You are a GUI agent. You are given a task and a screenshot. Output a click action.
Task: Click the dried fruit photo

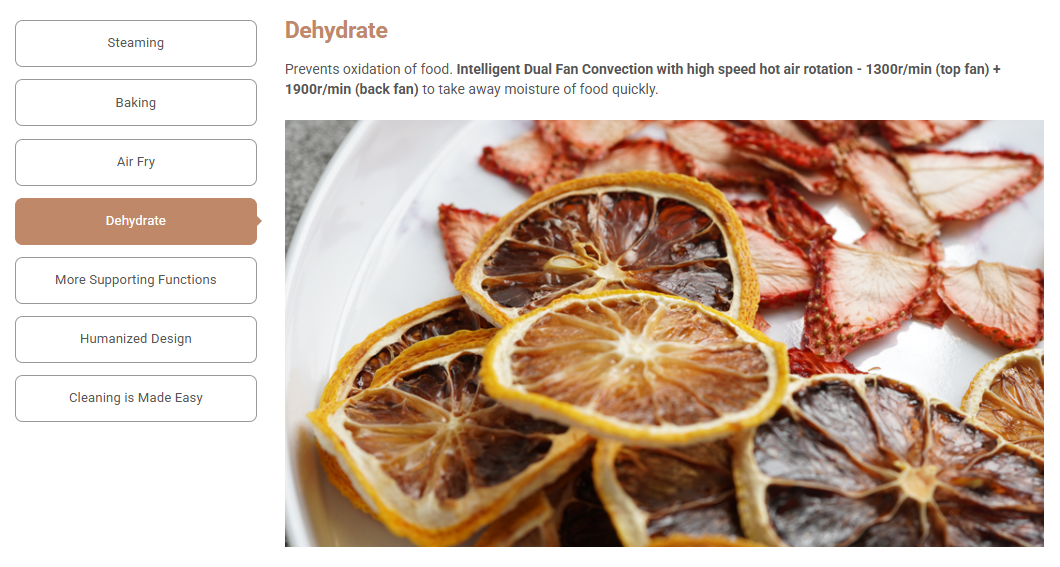click(664, 333)
